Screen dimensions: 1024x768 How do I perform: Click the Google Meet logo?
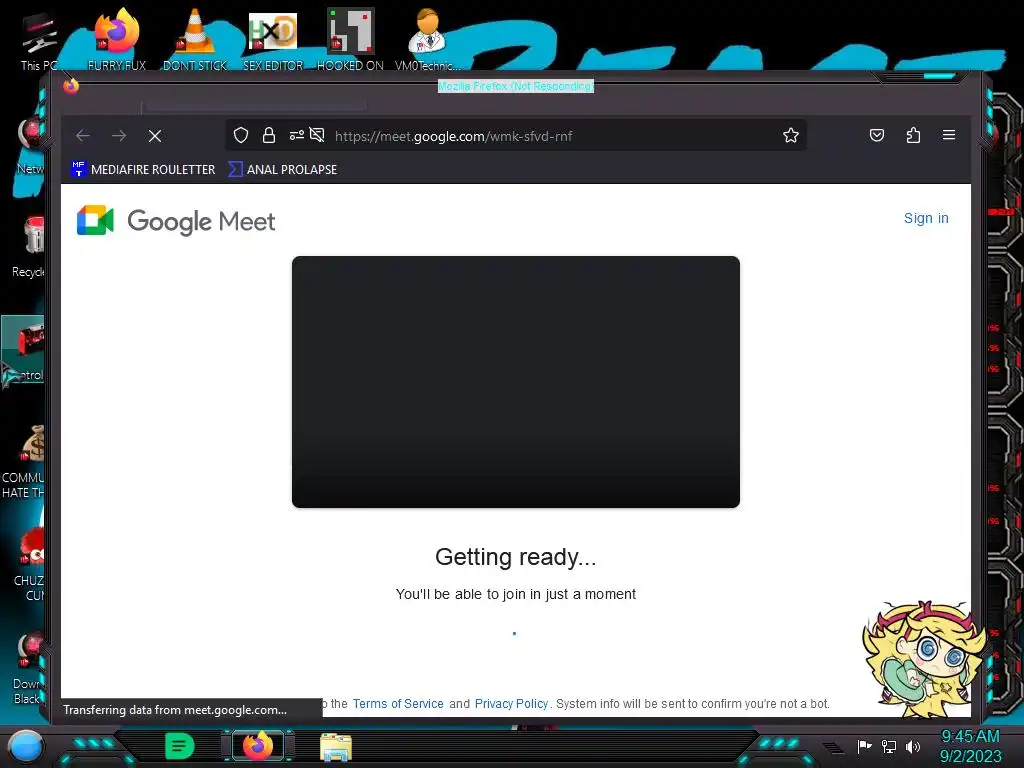click(176, 221)
